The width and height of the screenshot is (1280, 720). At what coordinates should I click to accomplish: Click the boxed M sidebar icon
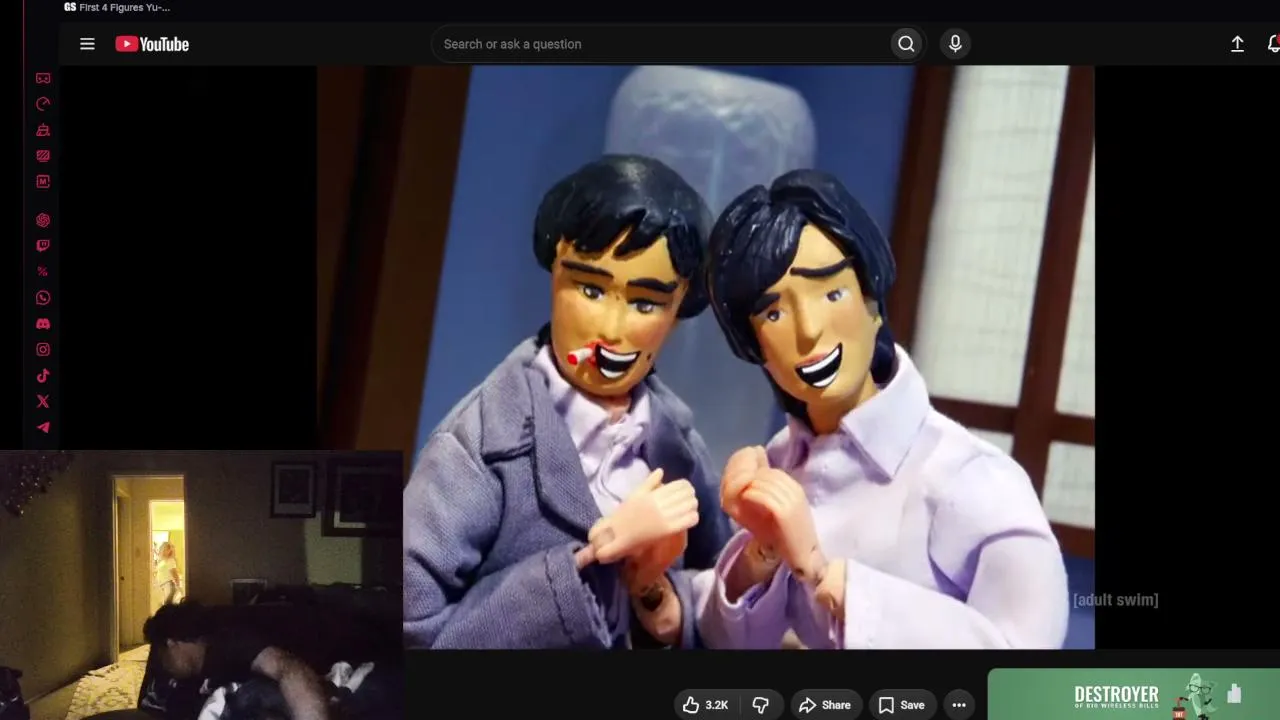point(43,182)
